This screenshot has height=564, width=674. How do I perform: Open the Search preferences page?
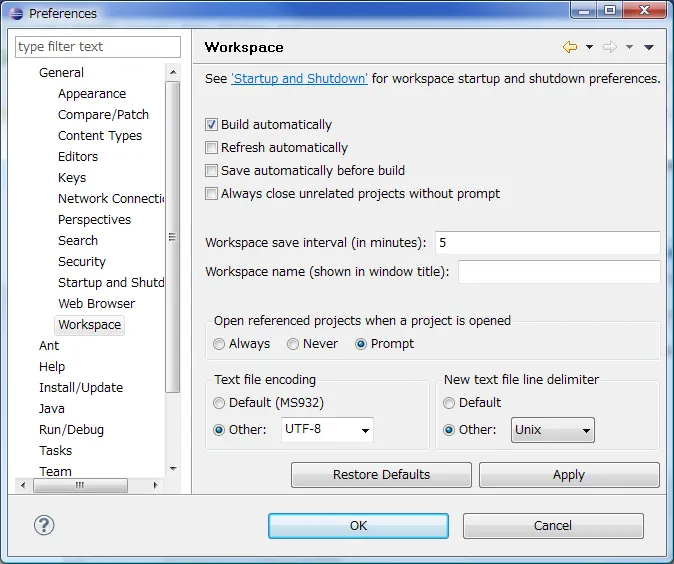click(78, 241)
